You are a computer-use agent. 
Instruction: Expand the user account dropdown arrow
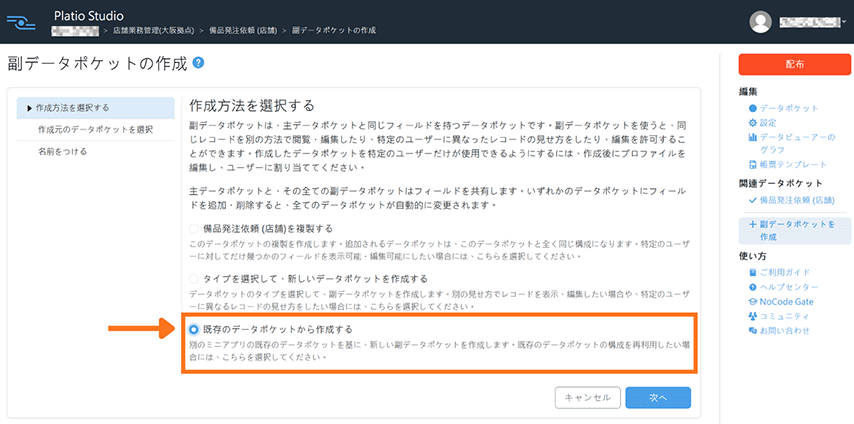[x=844, y=22]
